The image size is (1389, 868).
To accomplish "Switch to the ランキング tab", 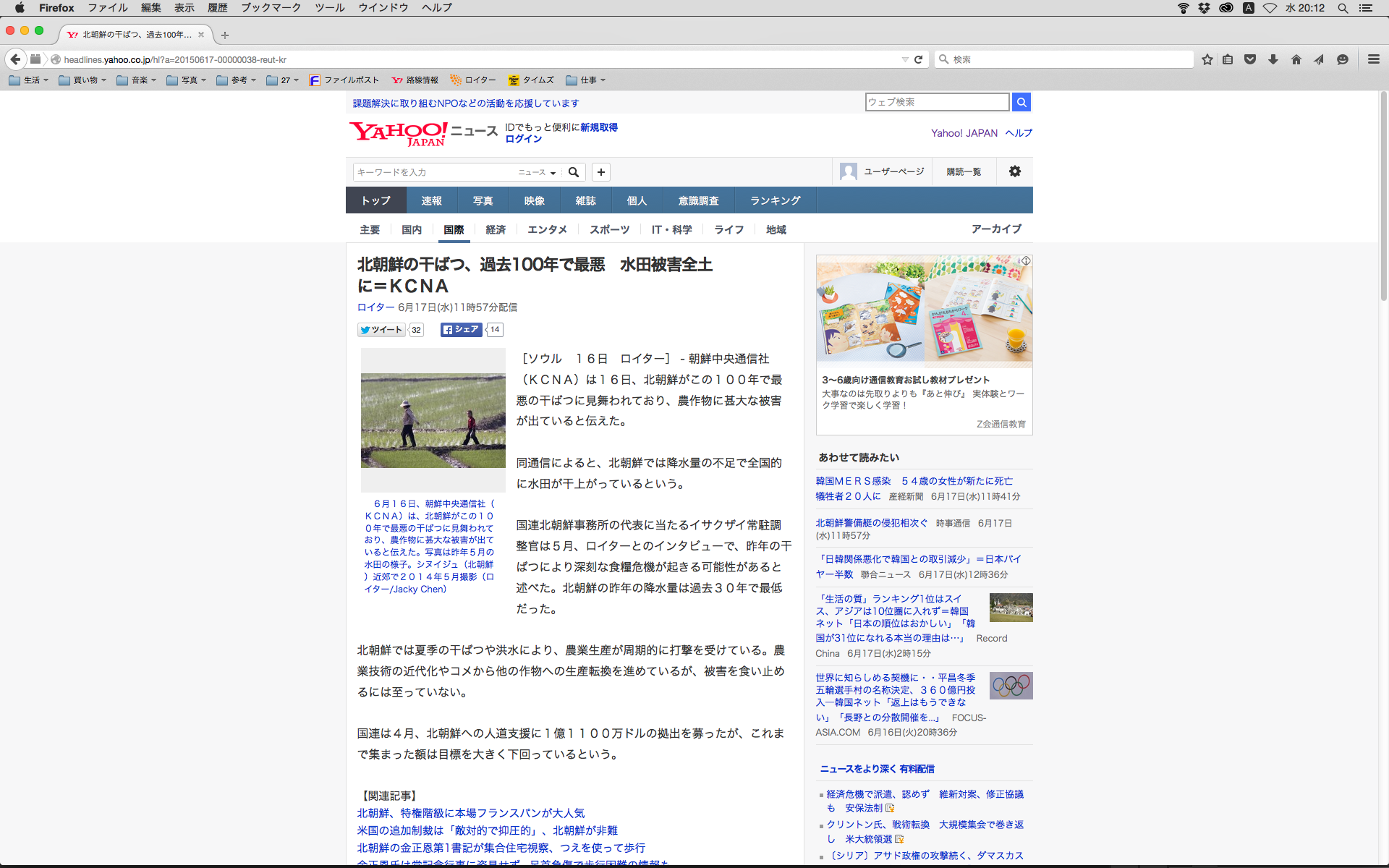I will coord(775,200).
